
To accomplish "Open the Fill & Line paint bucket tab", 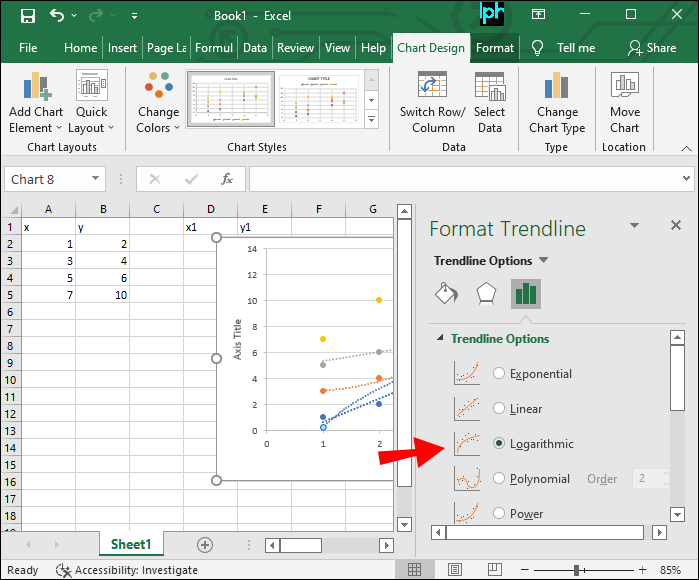I will 446,293.
